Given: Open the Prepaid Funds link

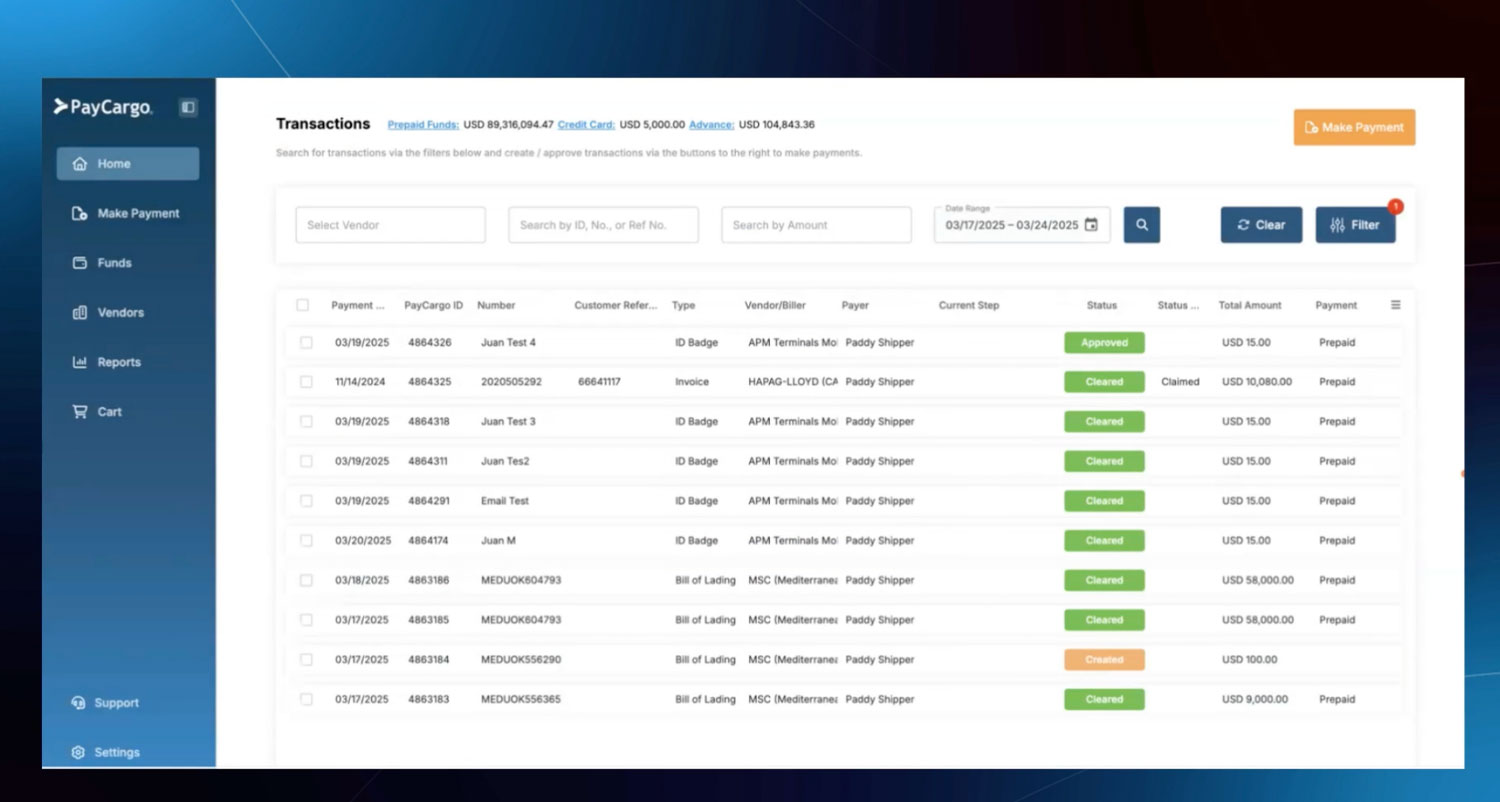Looking at the screenshot, I should point(423,125).
